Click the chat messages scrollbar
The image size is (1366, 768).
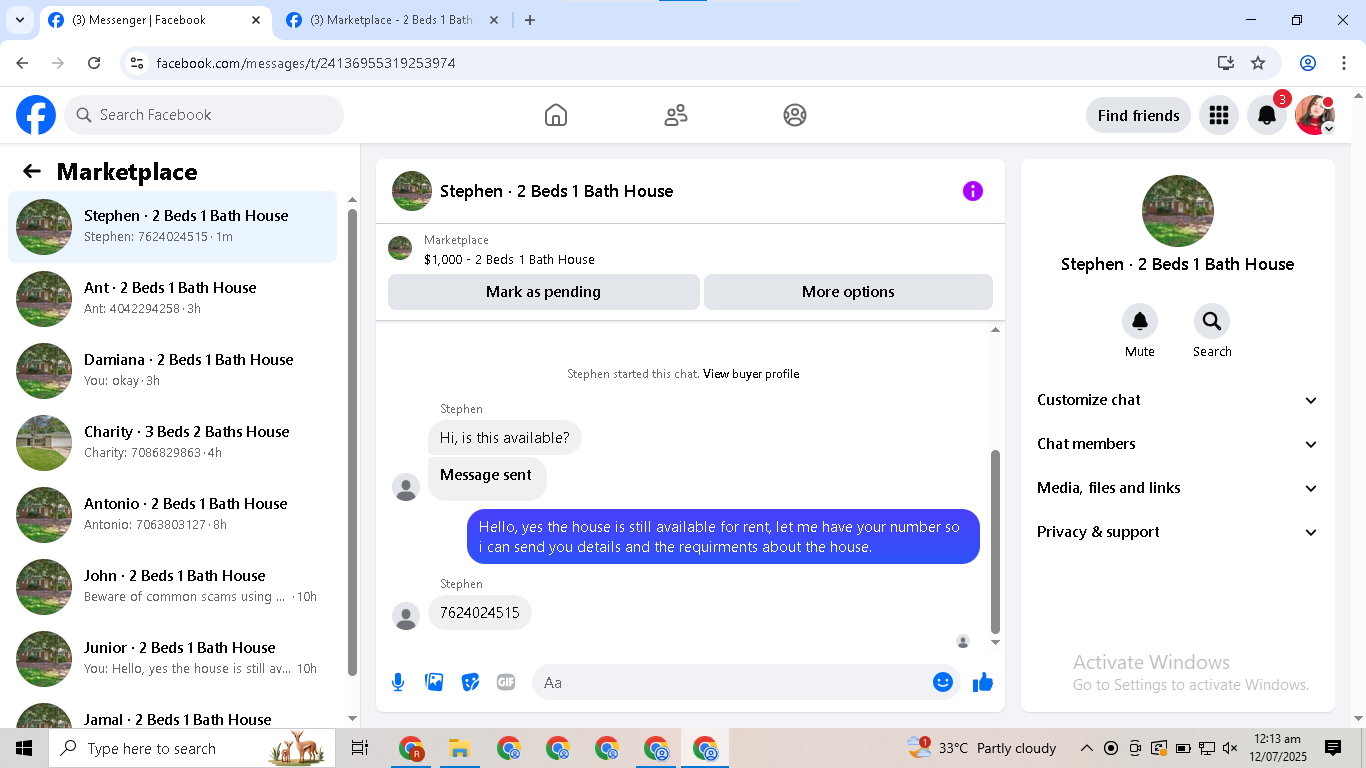995,541
